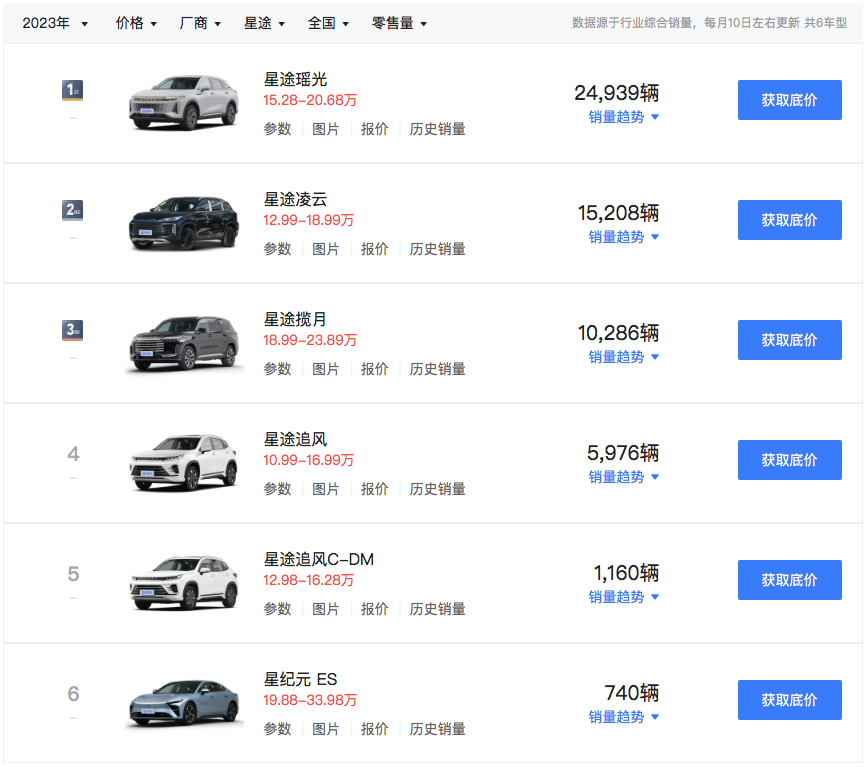Open the 星途瑶光 car thumbnail image

coord(184,102)
